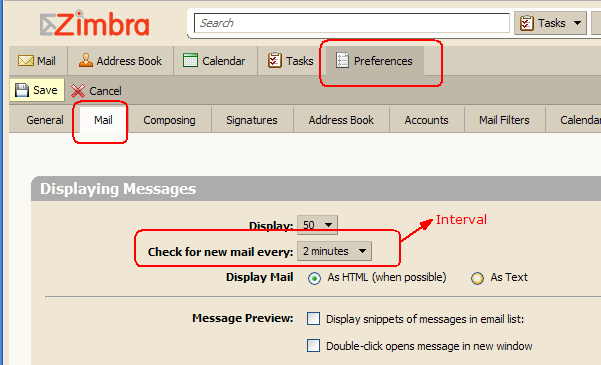Open the Mail Filters preferences tab
601x365 pixels.
(504, 120)
